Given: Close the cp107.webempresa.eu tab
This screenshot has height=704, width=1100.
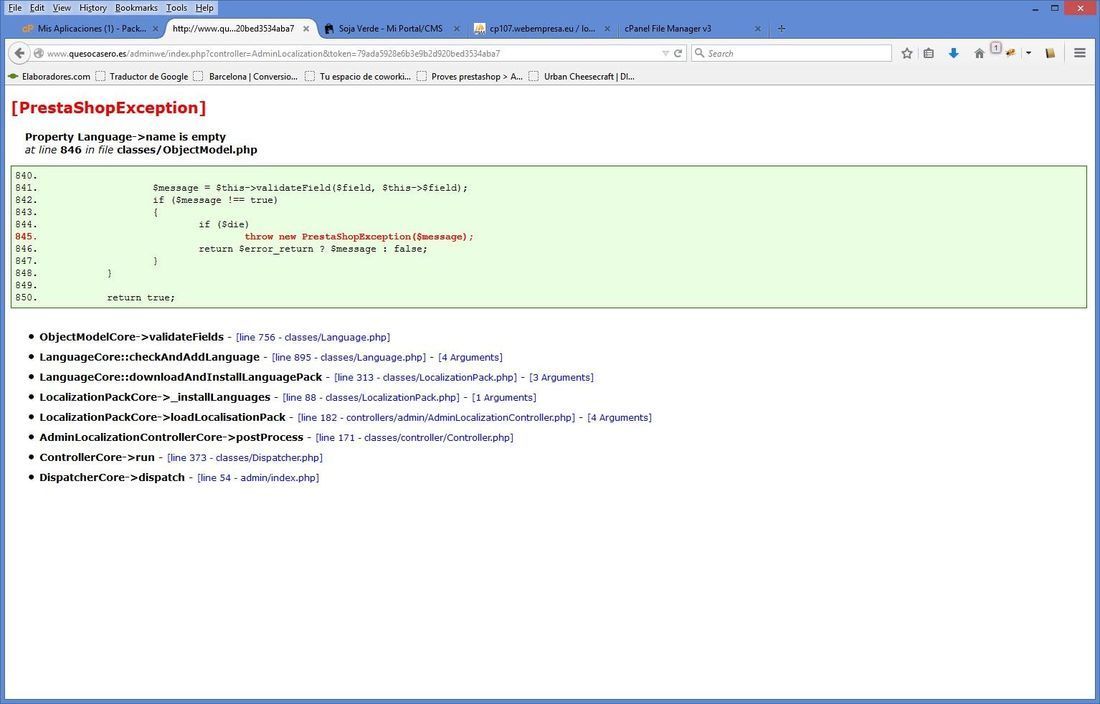Looking at the screenshot, I should point(608,29).
